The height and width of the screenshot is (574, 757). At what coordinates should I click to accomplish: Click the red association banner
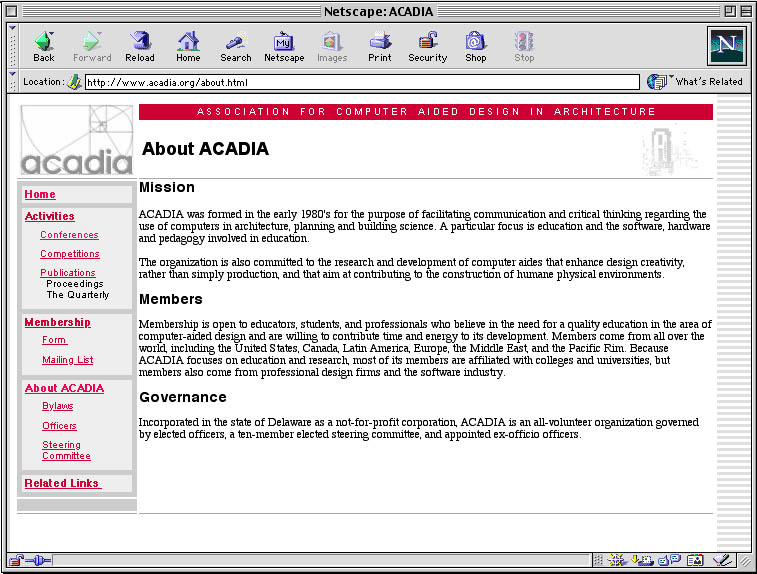pos(426,112)
